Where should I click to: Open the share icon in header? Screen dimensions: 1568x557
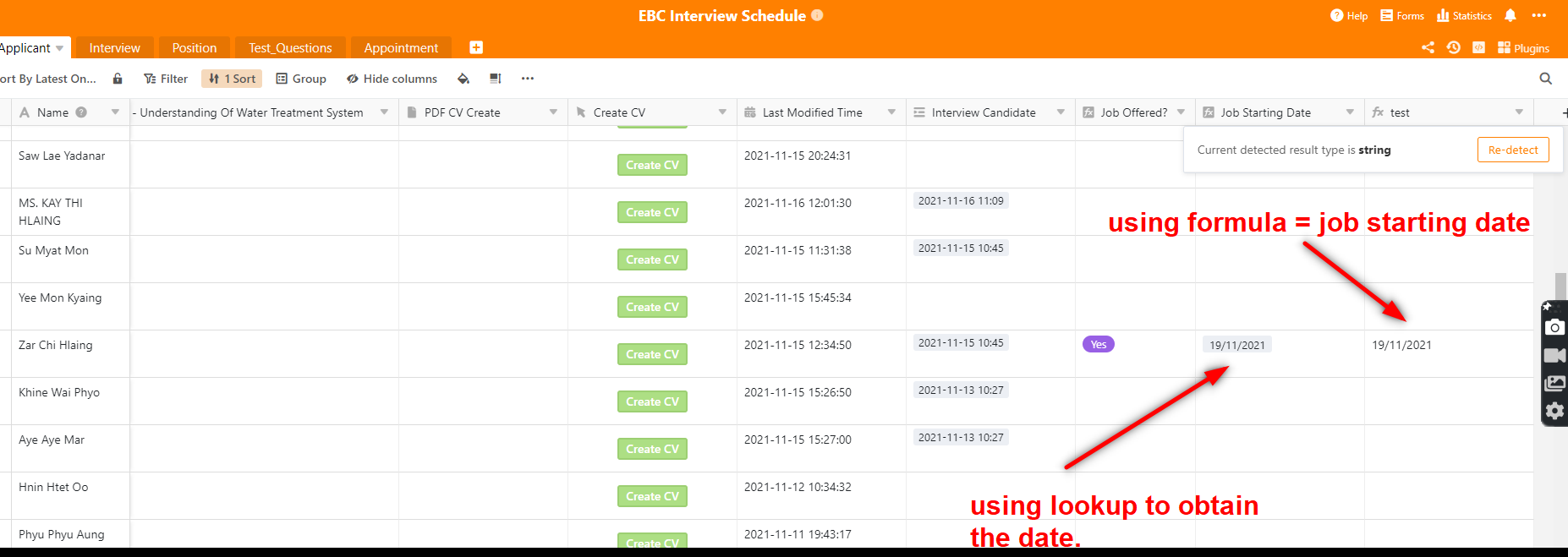[x=1428, y=48]
